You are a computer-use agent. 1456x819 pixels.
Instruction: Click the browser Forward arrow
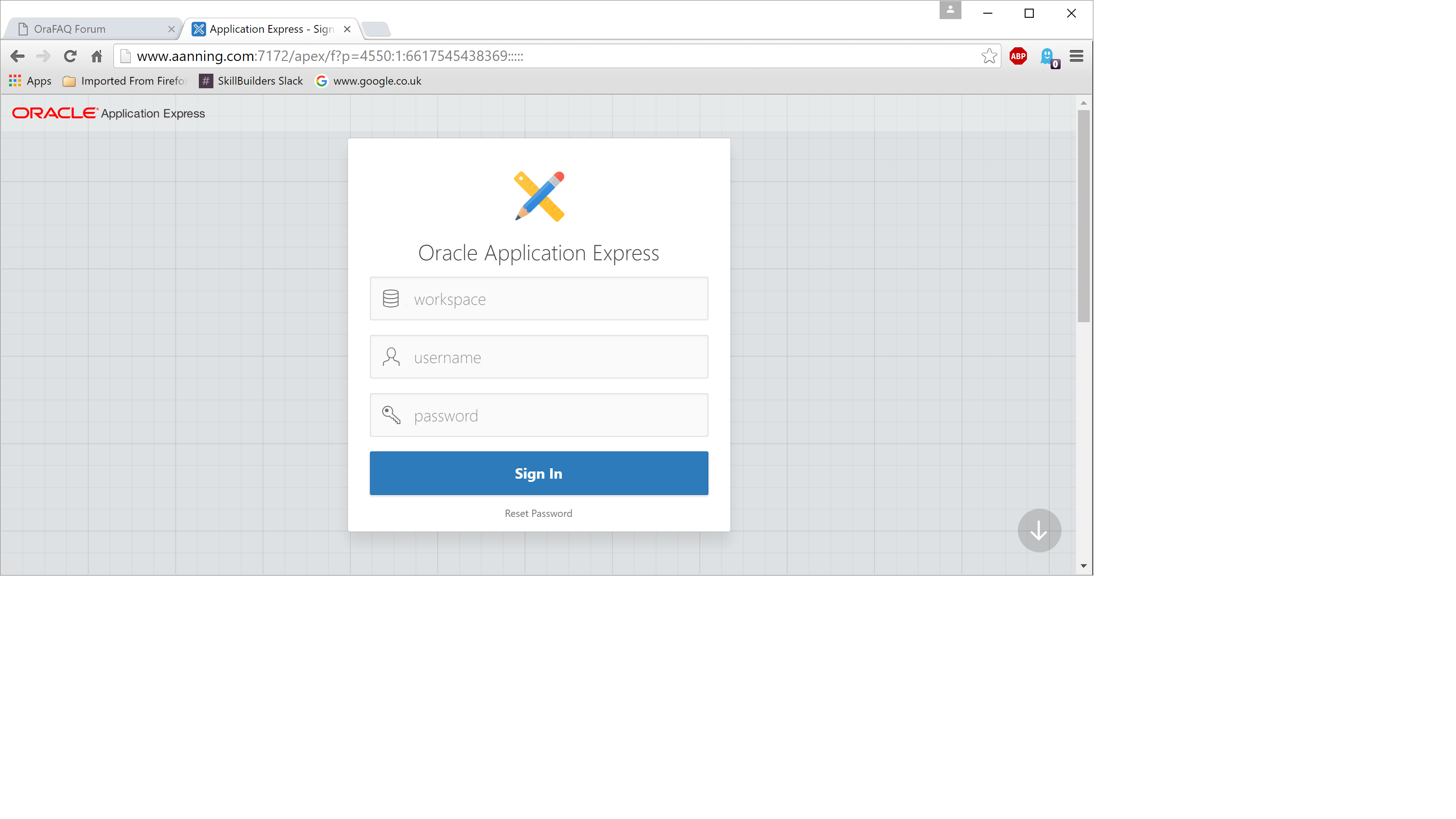pyautogui.click(x=44, y=56)
